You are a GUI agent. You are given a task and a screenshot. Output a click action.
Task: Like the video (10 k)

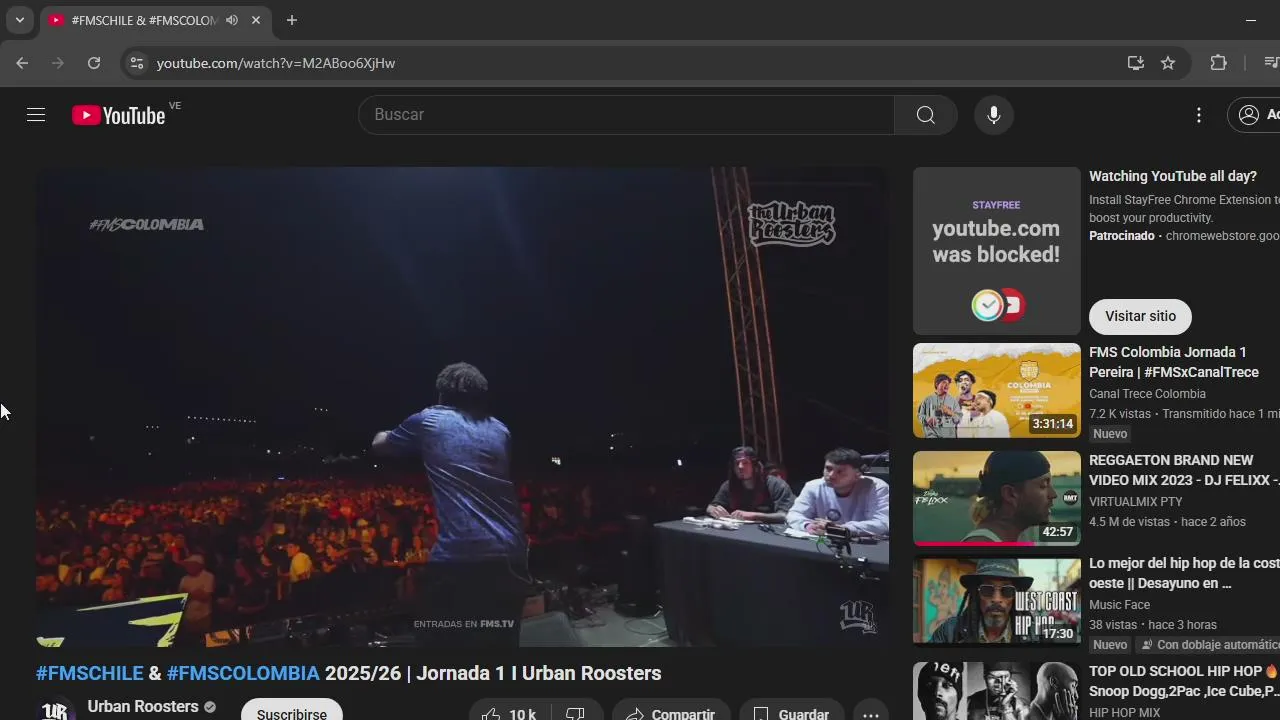click(x=509, y=714)
